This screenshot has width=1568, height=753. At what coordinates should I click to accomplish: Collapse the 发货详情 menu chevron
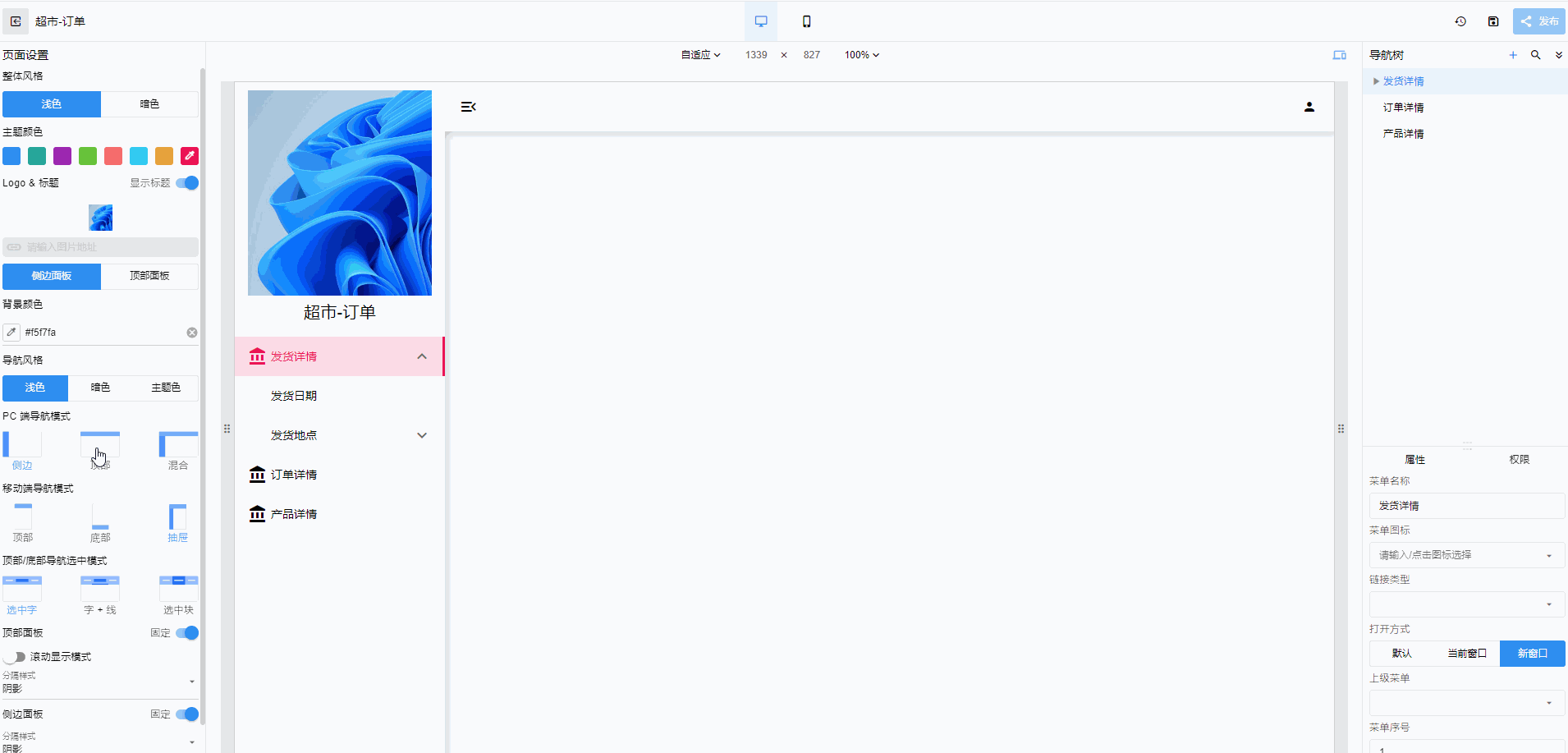point(422,356)
